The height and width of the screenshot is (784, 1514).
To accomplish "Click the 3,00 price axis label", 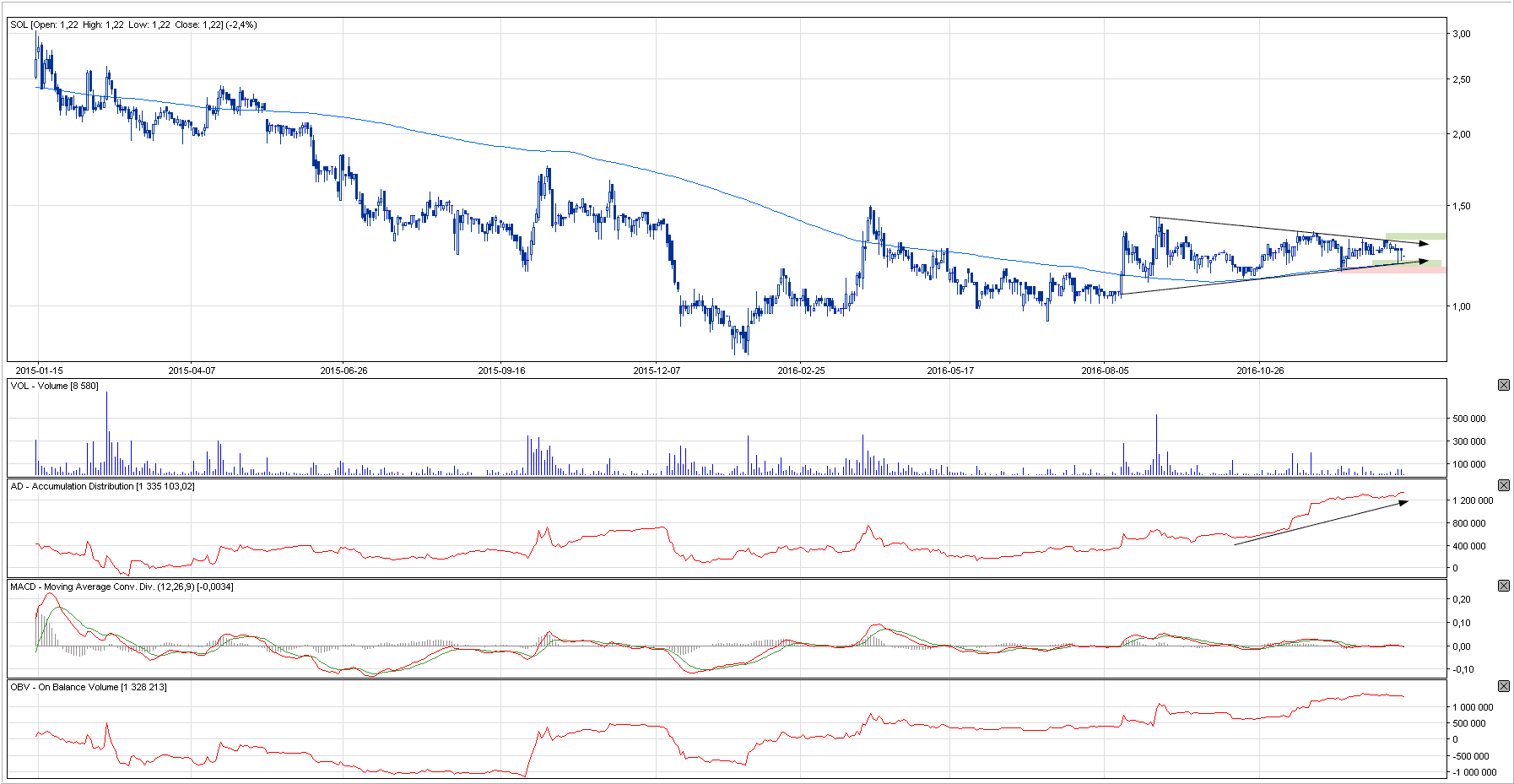I will point(1461,34).
